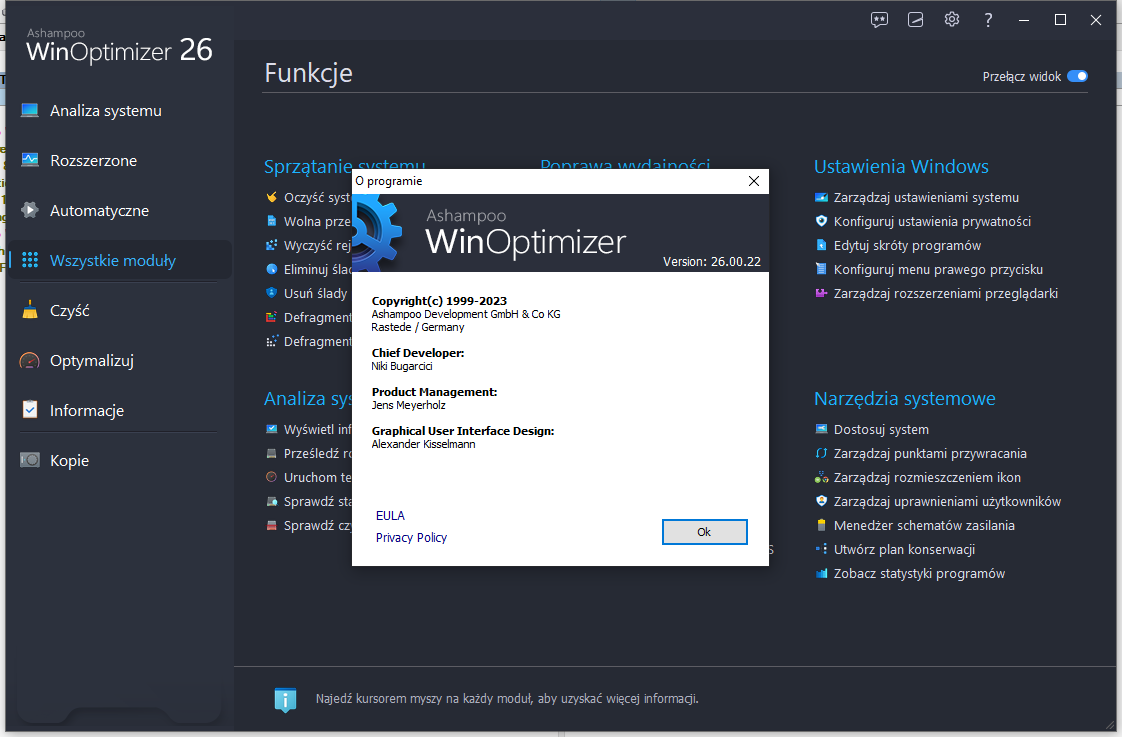Click the Utwórz plan konserwacji icon
This screenshot has height=737, width=1122.
[821, 550]
